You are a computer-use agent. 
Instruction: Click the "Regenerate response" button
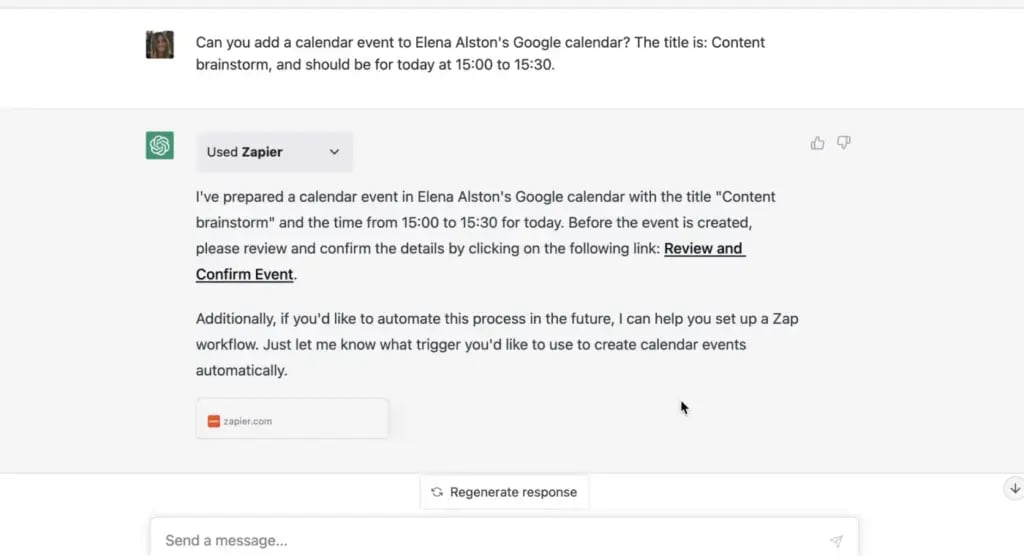pyautogui.click(x=504, y=492)
